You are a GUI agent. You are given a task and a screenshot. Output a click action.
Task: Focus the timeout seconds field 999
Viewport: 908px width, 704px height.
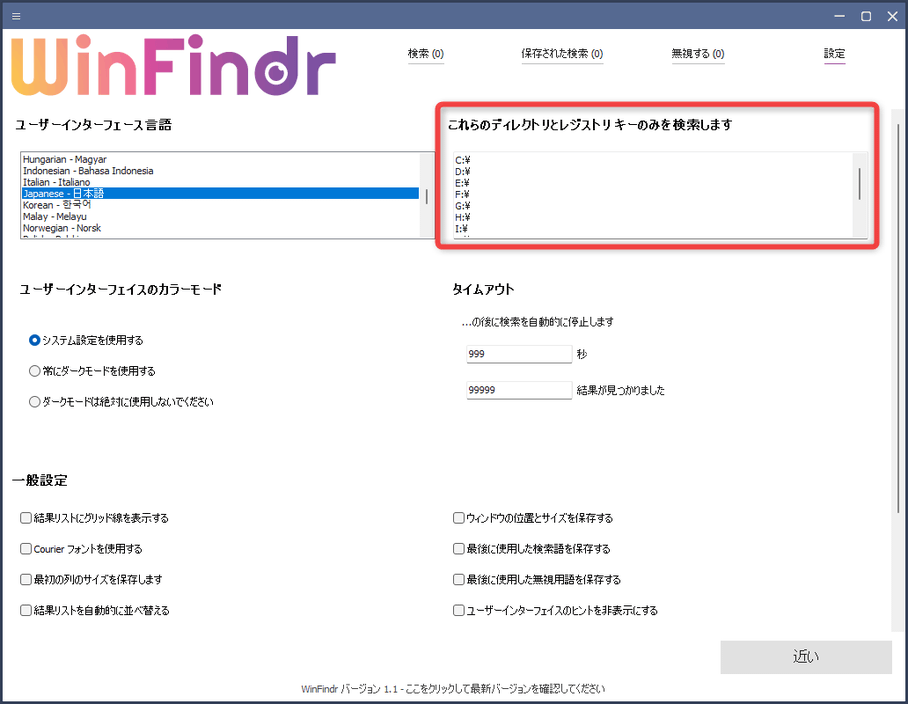(x=519, y=354)
